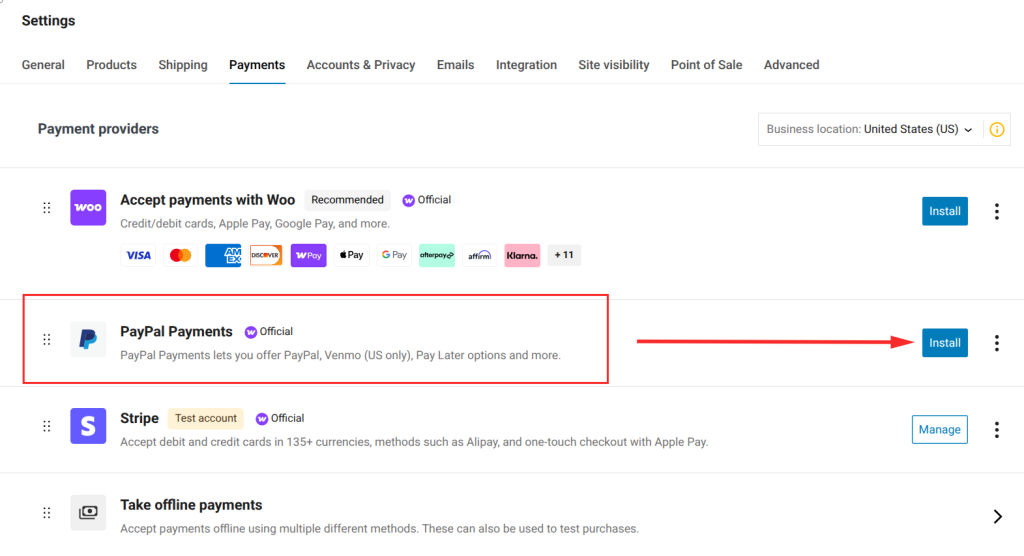Screen dimensions: 1024x556
Task: Go to Point of Sale tab
Action: pos(707,65)
